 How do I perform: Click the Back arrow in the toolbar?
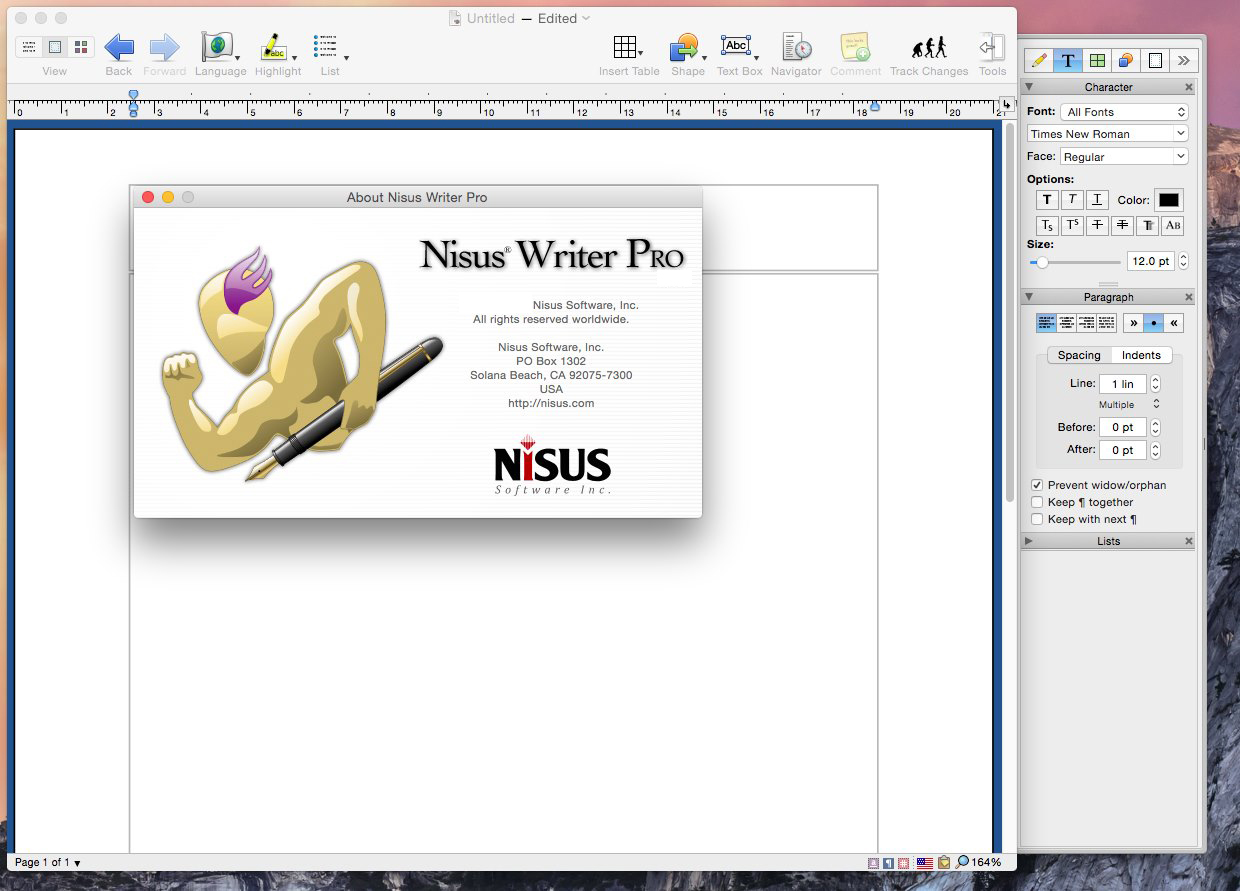tap(119, 47)
